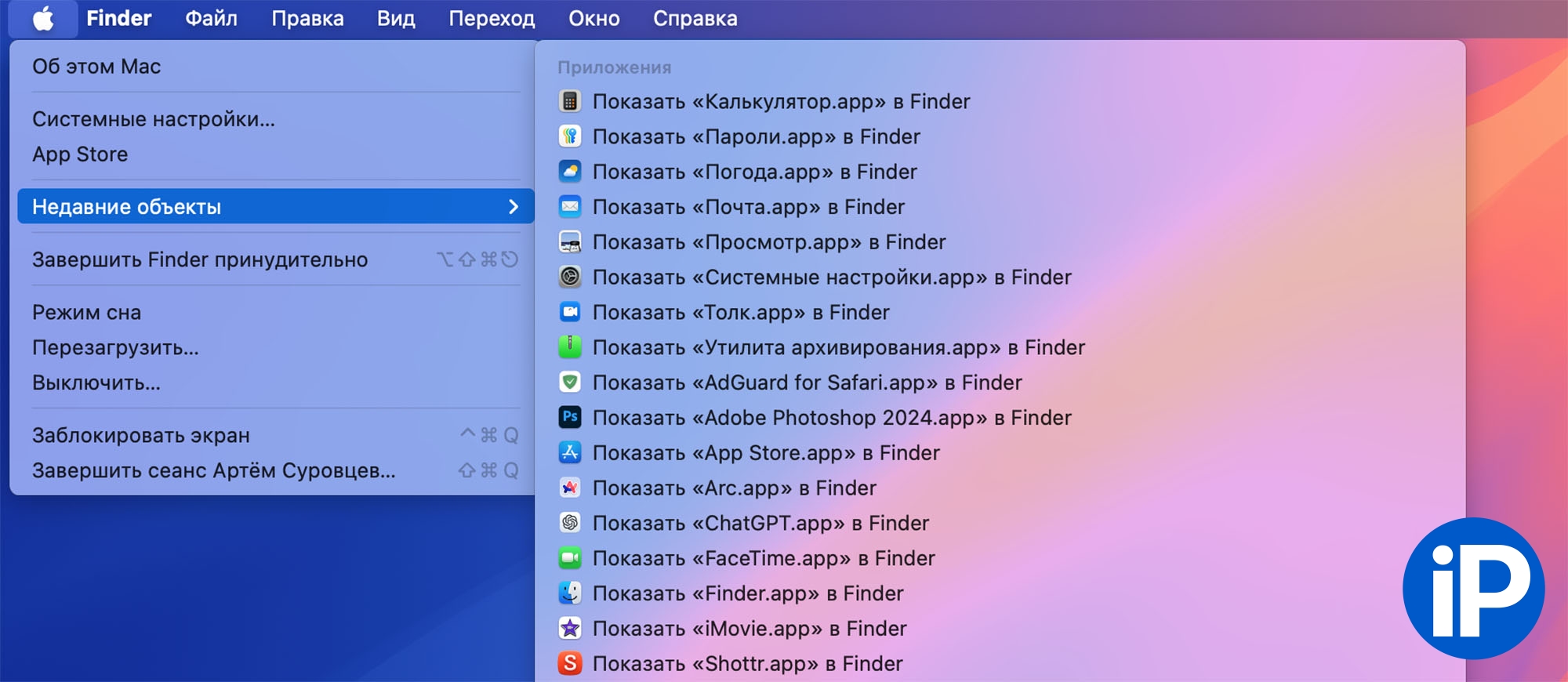Image resolution: width=1568 pixels, height=682 pixels.
Task: Open the Окно menu
Action: pos(594,19)
